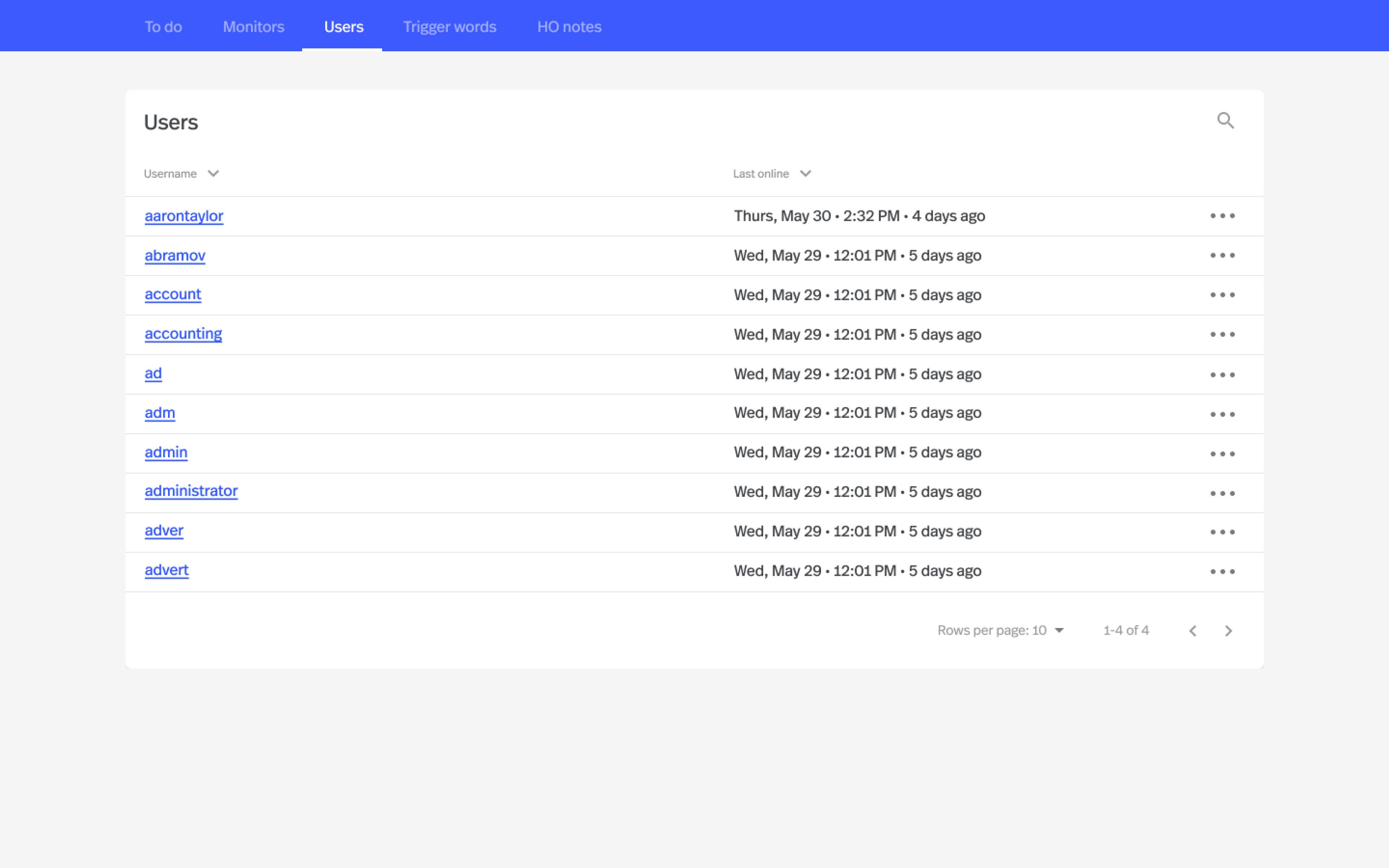Open aarontaylor user profile link

click(184, 216)
